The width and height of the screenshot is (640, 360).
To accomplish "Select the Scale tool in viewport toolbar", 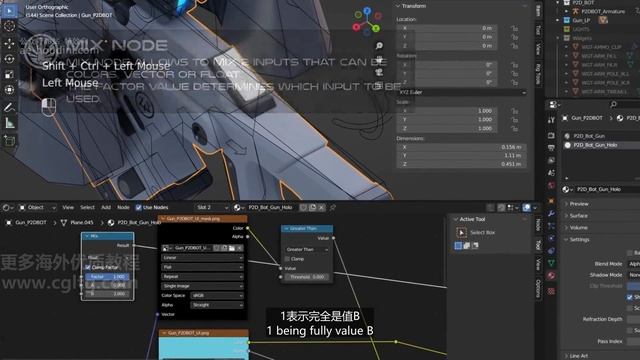I will 9,74.
